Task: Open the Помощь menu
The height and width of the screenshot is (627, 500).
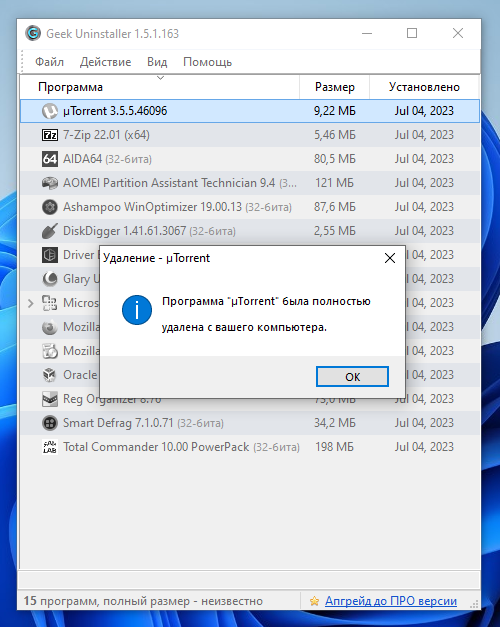Action: click(207, 62)
